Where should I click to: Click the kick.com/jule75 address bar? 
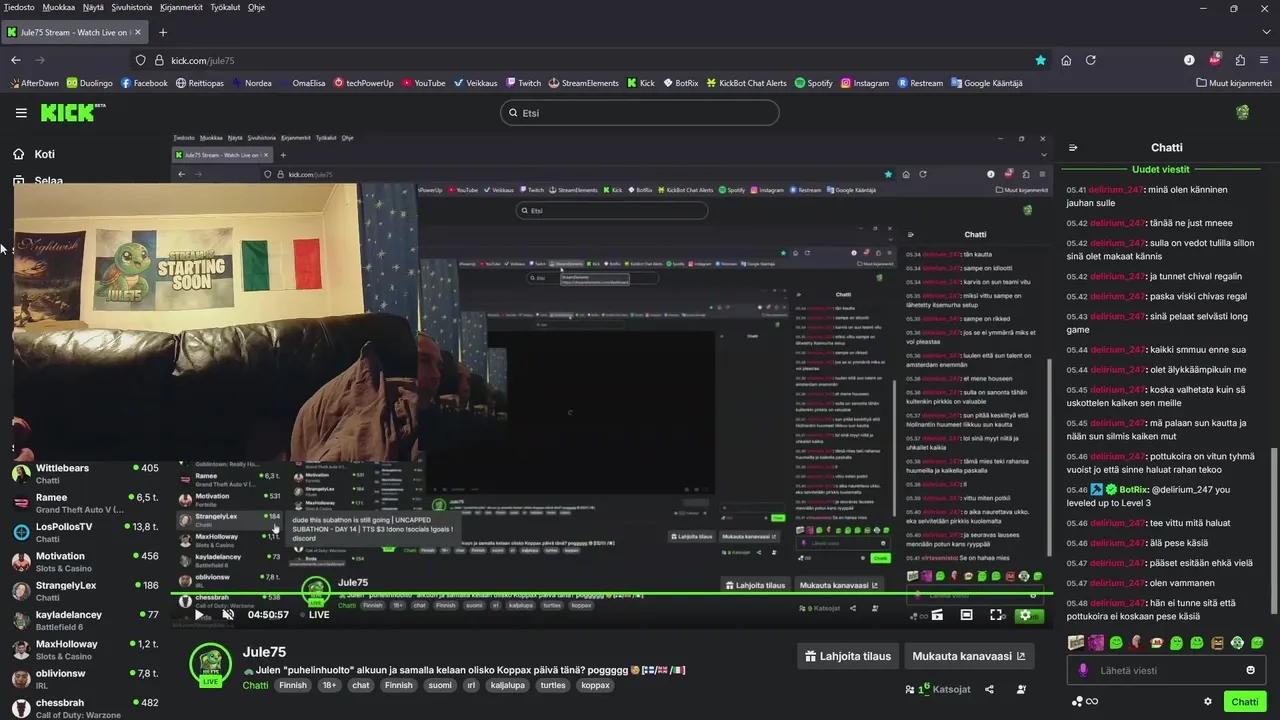pos(580,60)
